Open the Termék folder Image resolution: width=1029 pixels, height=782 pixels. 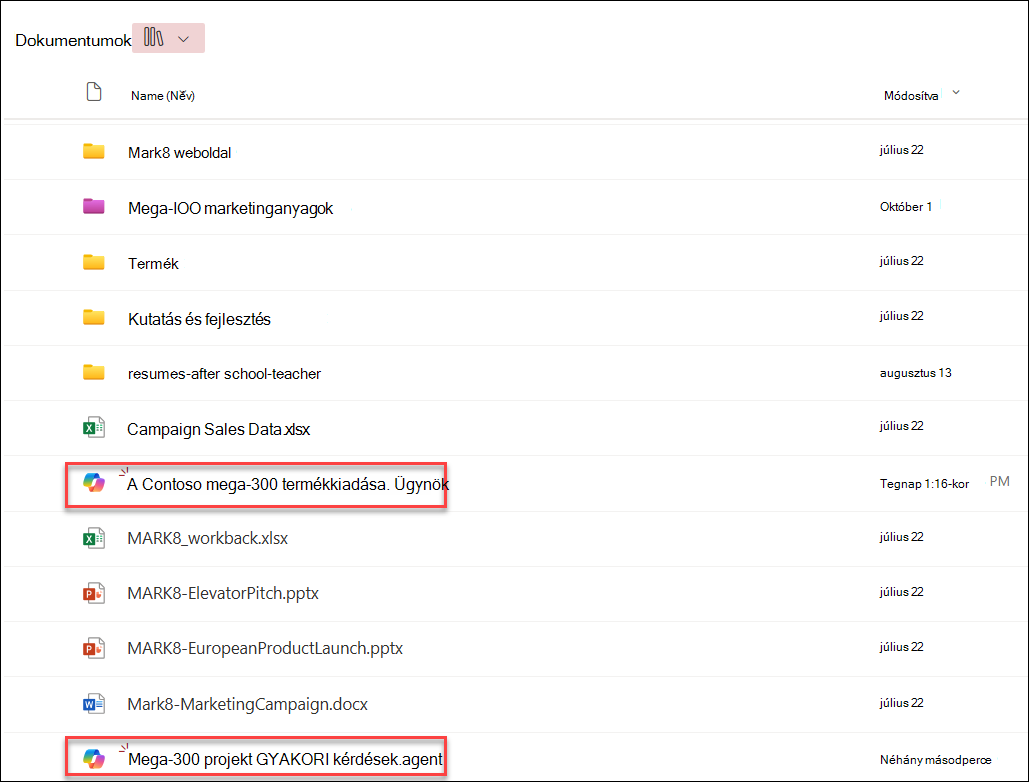point(153,264)
